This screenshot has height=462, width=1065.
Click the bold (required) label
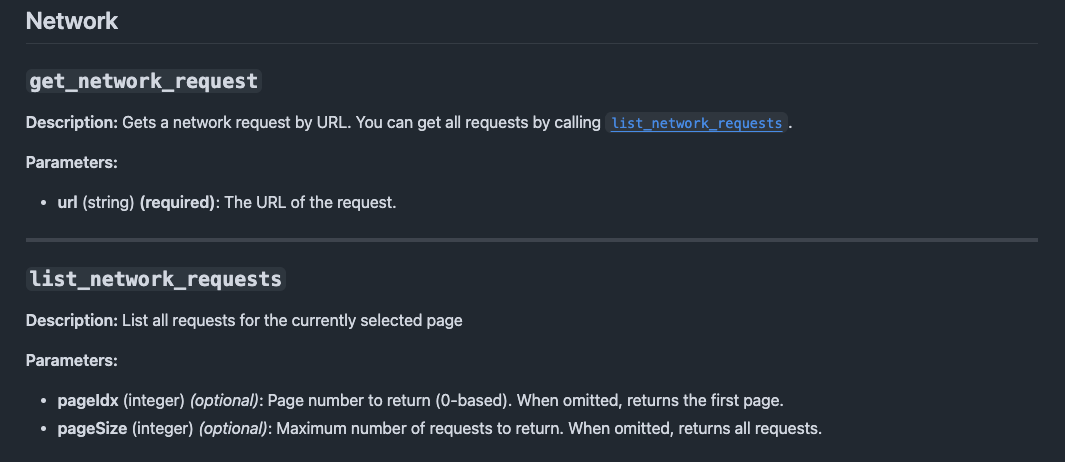[x=178, y=202]
